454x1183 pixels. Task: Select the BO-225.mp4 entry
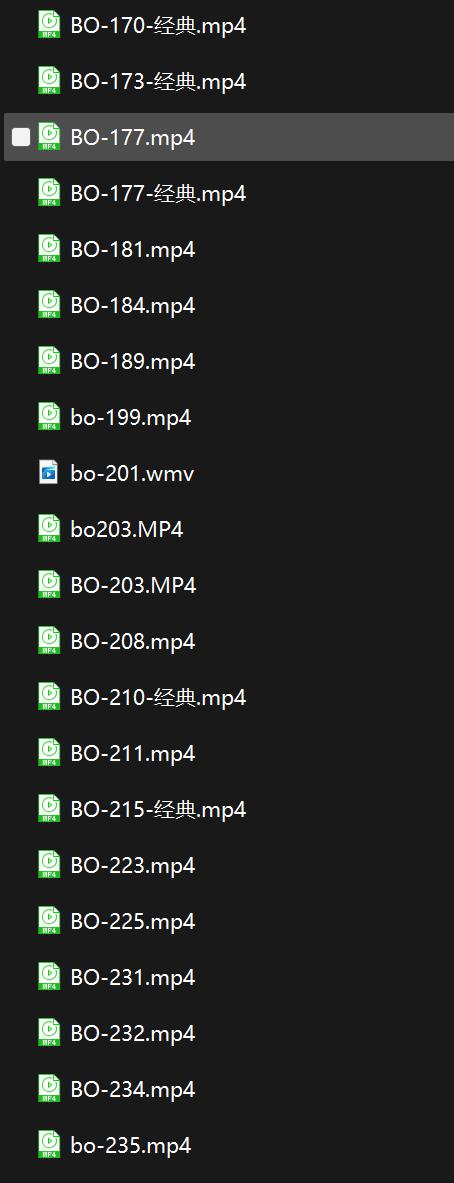[x=133, y=921]
